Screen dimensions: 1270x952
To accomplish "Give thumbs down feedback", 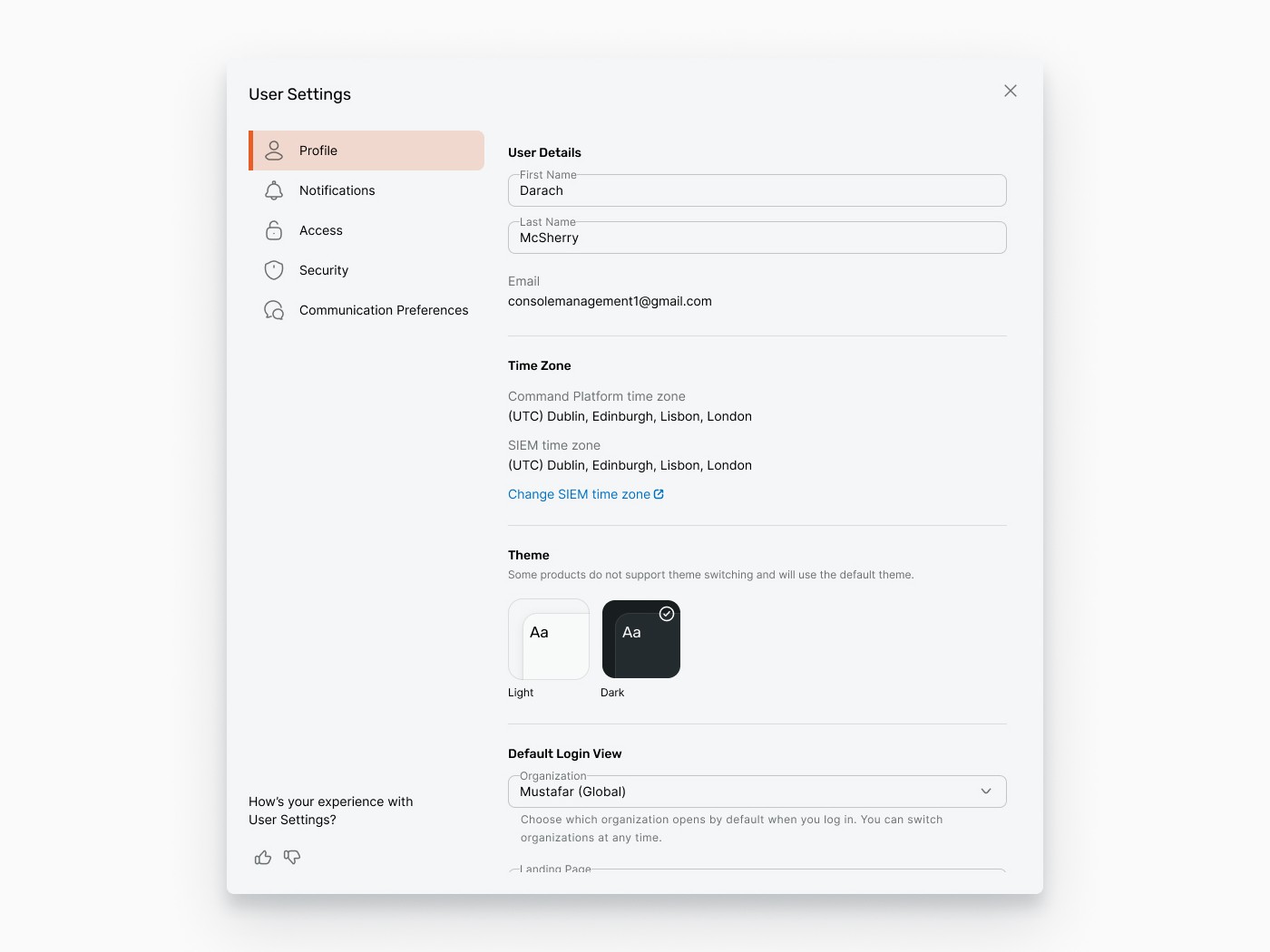I will [292, 857].
